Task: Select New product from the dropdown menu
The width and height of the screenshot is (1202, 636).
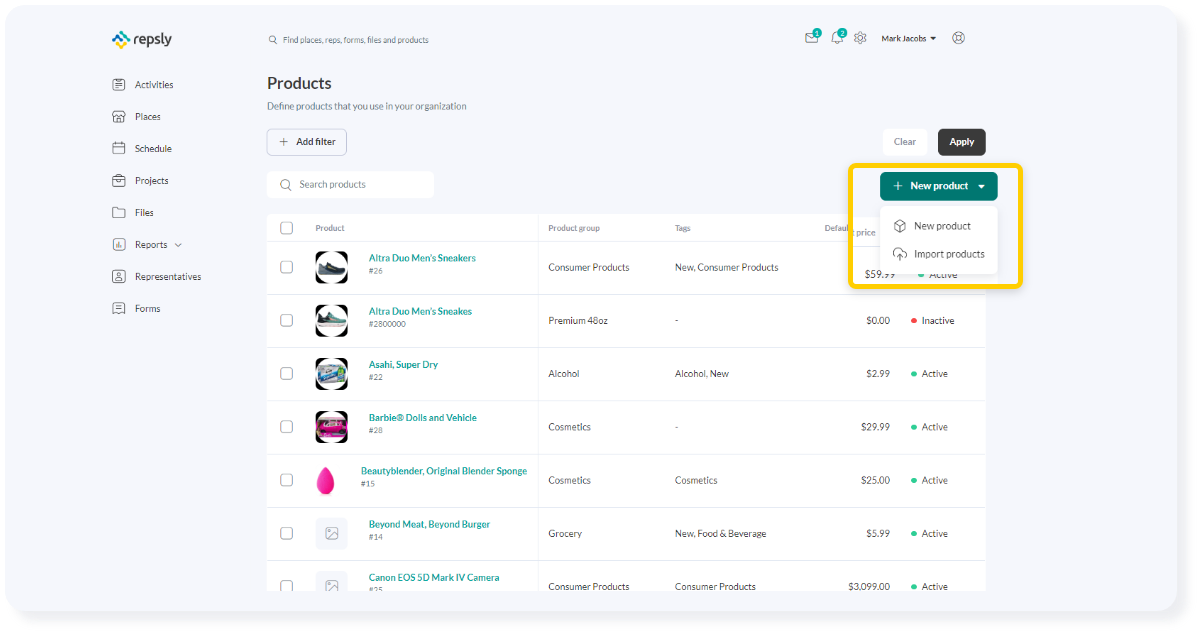Action: (942, 226)
